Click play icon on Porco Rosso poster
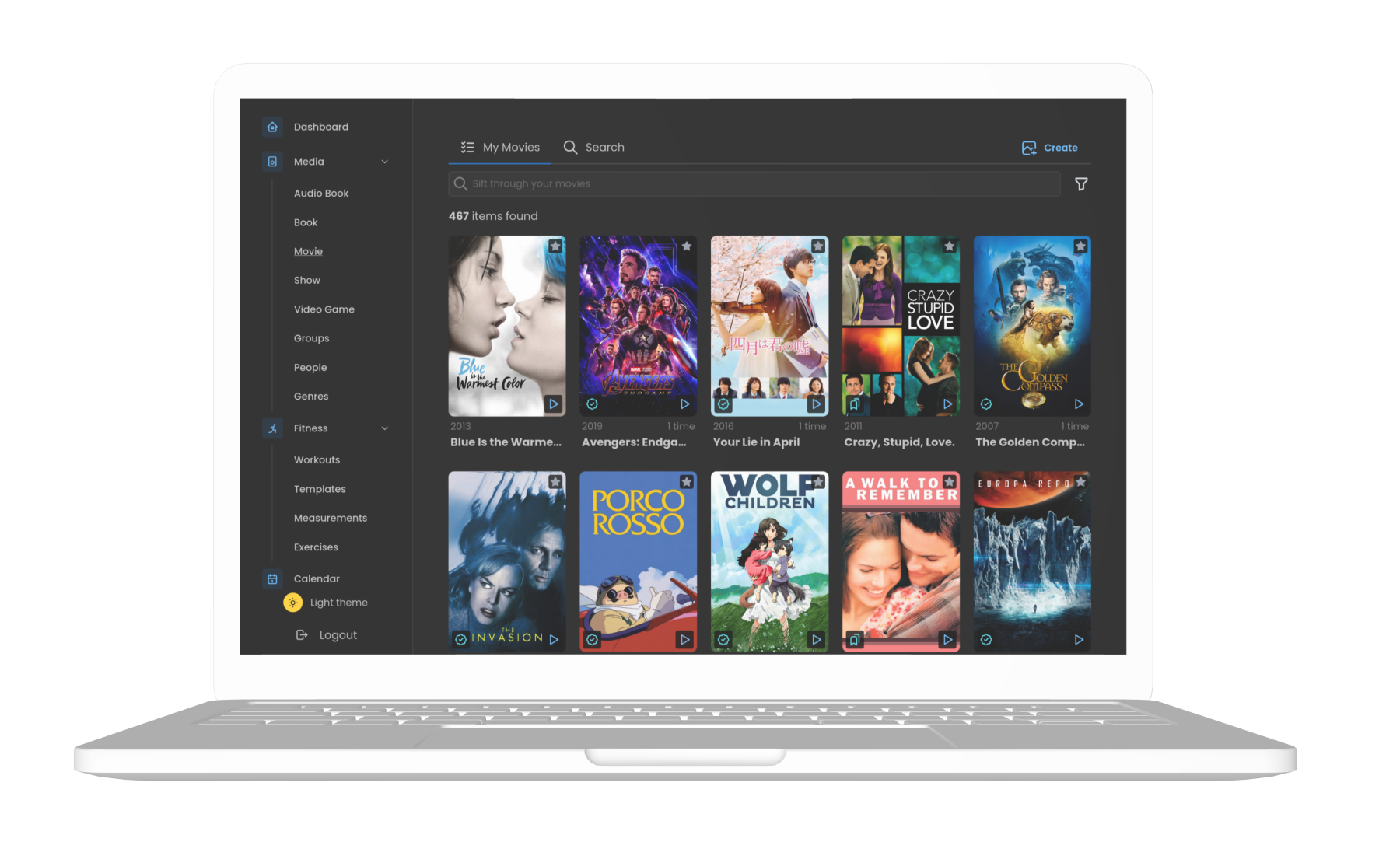Viewport: 1400px width, 849px height. tap(685, 640)
